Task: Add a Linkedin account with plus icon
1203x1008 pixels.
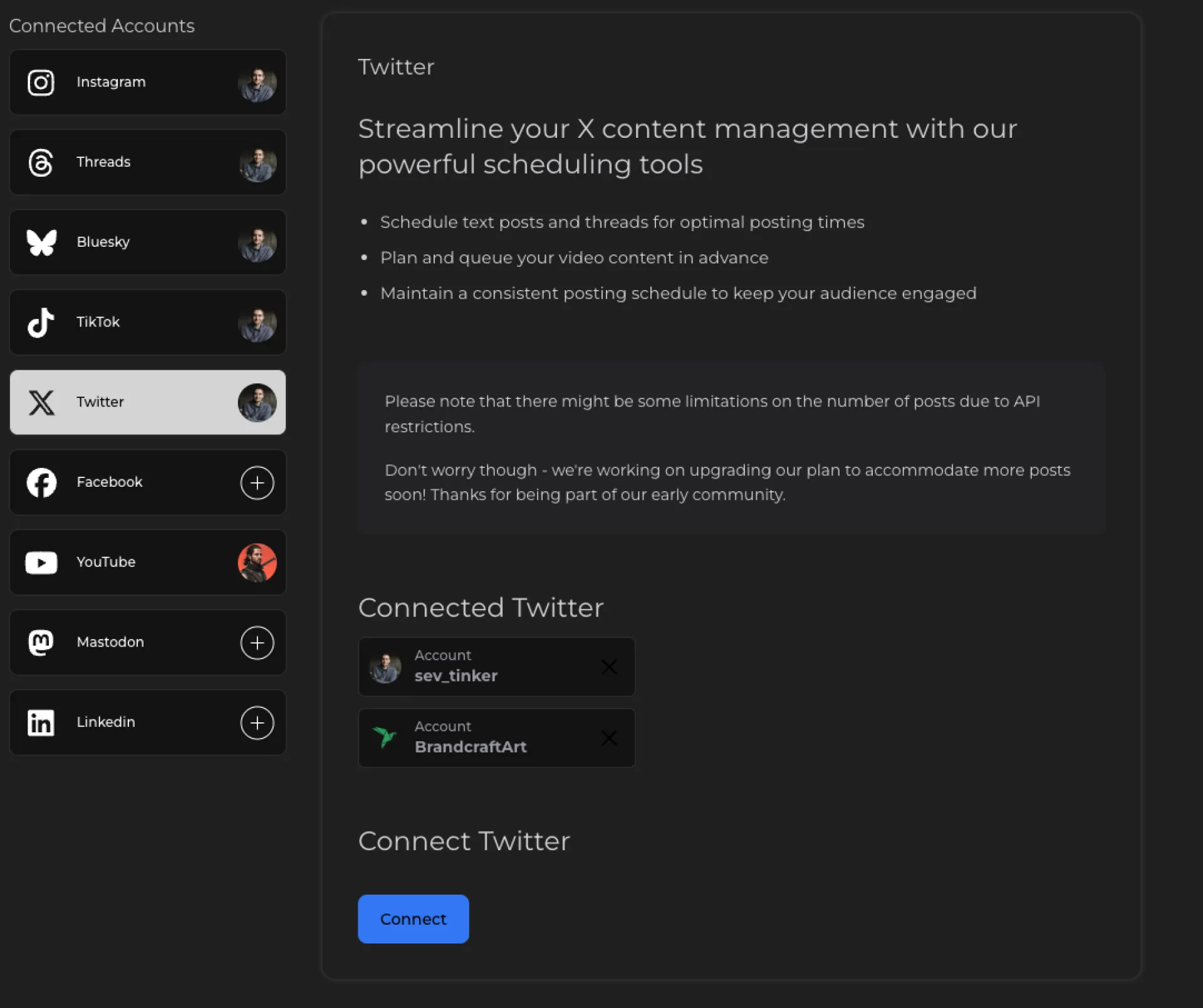Action: [x=257, y=723]
